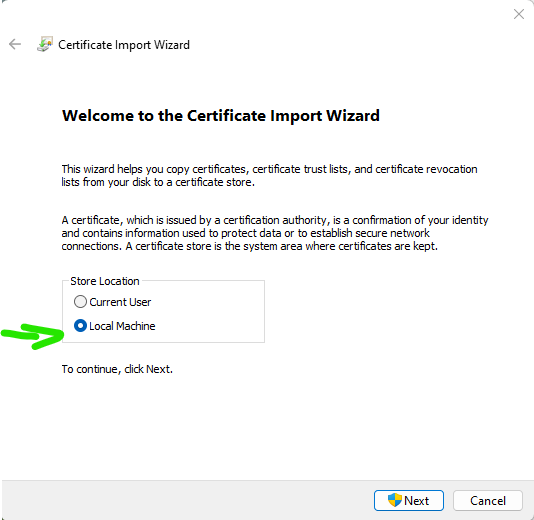This screenshot has height=520, width=534.
Task: Click the Welcome to the Certificate Import Wizard heading
Action: (220, 116)
